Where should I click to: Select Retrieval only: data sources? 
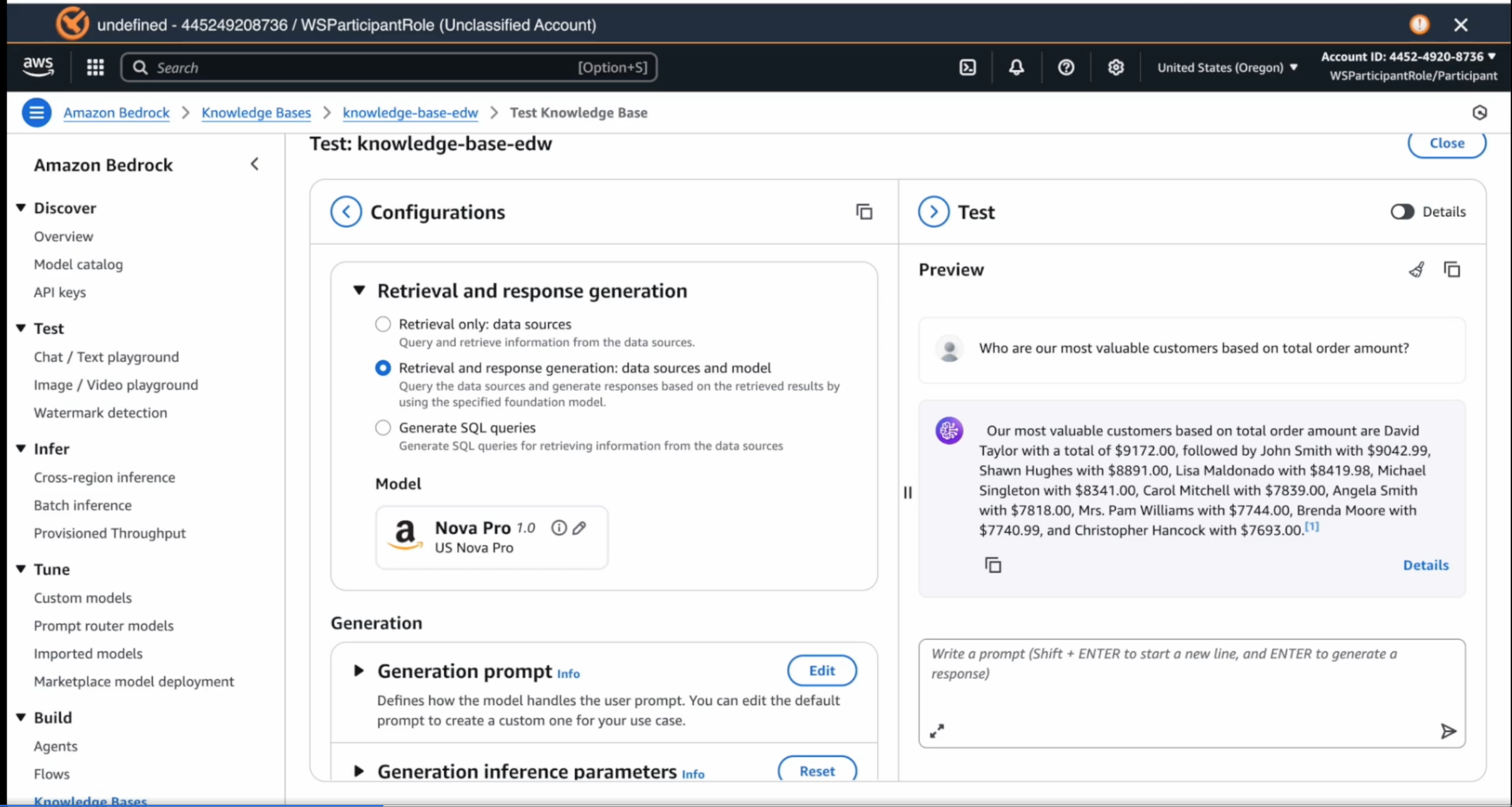tap(383, 324)
